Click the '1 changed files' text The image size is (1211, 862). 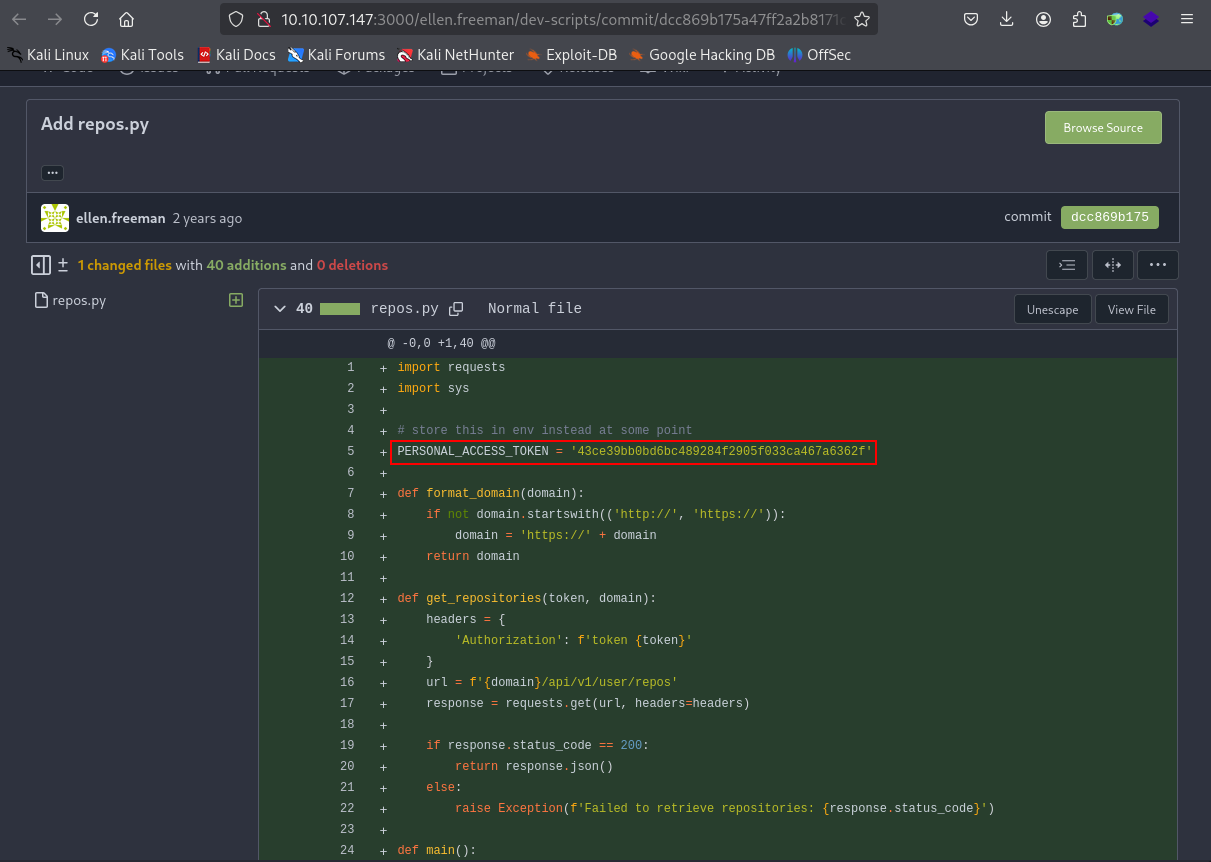[x=124, y=265]
